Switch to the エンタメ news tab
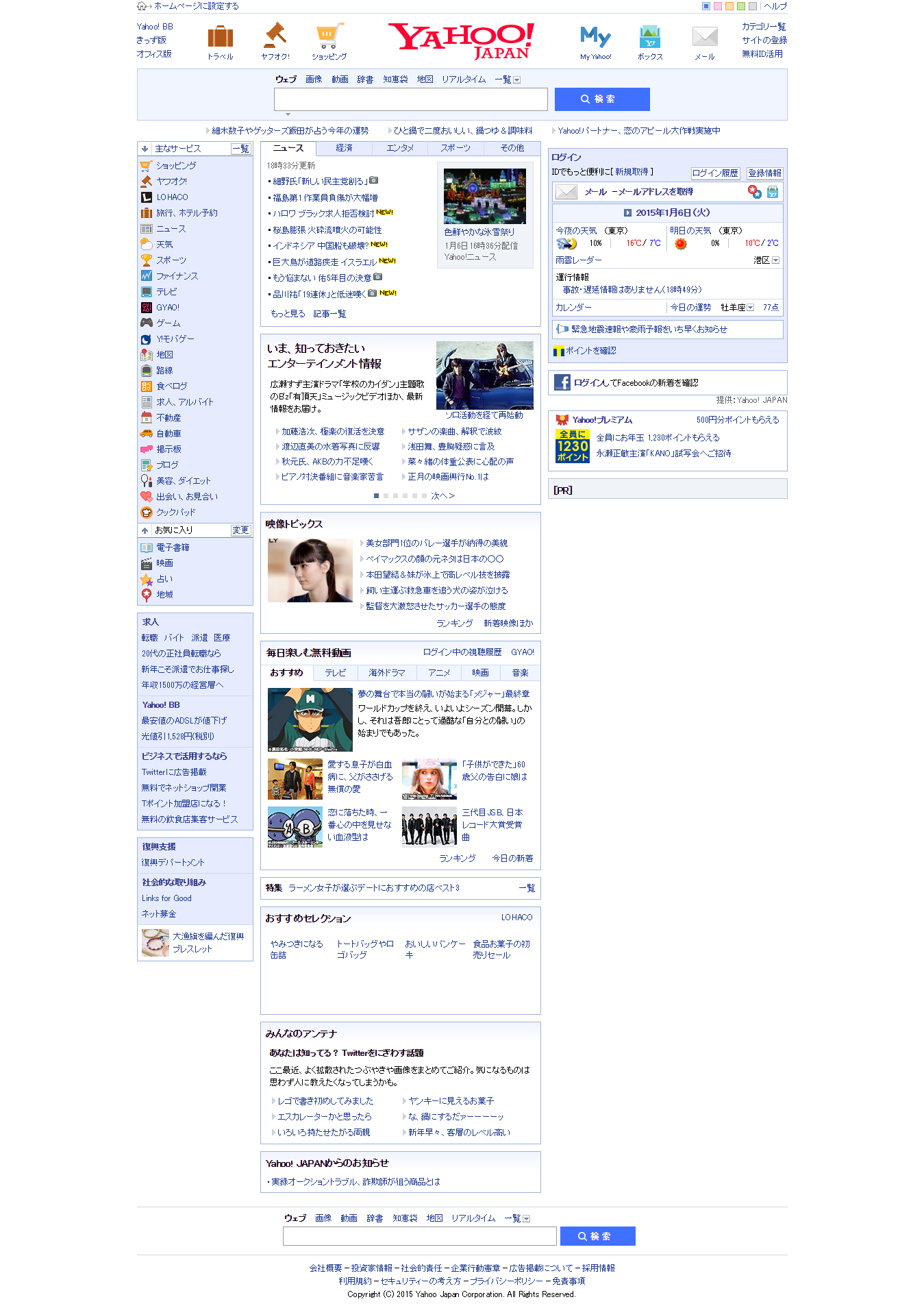This screenshot has height=1306, width=924. coord(400,148)
